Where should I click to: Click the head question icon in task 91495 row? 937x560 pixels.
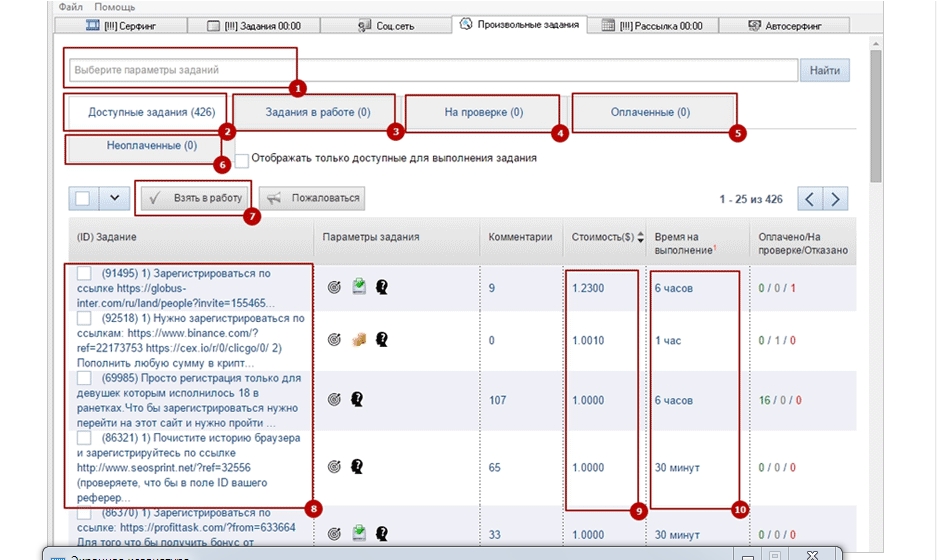pyautogui.click(x=381, y=287)
